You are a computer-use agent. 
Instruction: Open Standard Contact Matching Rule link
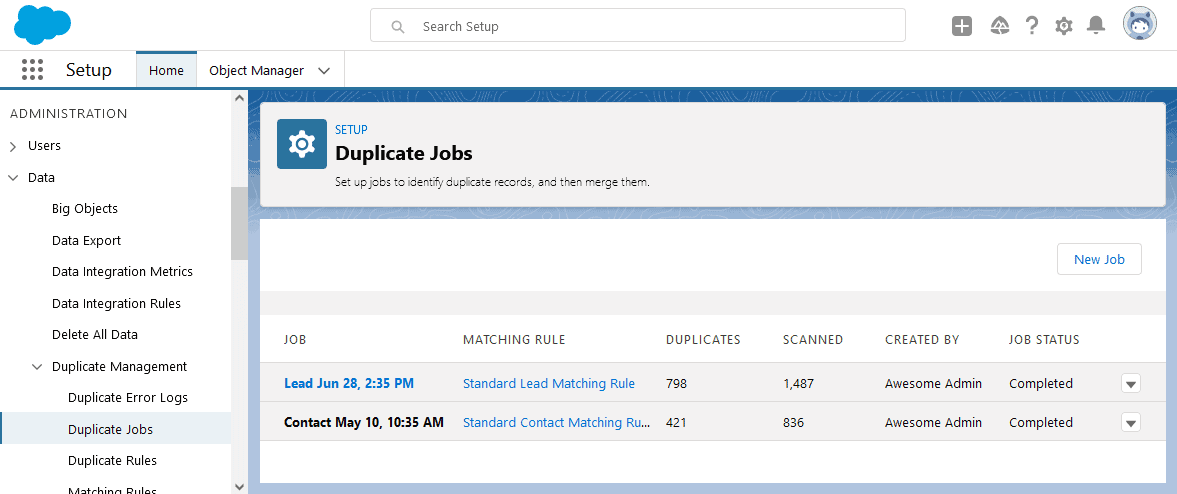coord(556,422)
